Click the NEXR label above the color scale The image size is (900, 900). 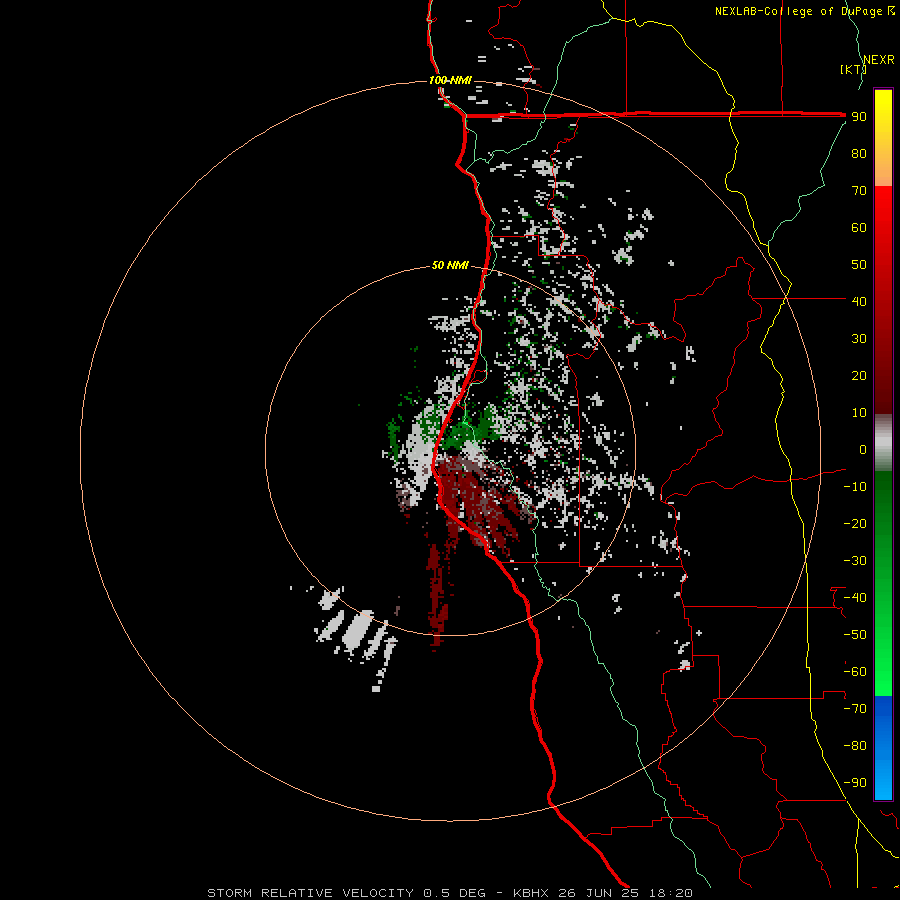878,60
